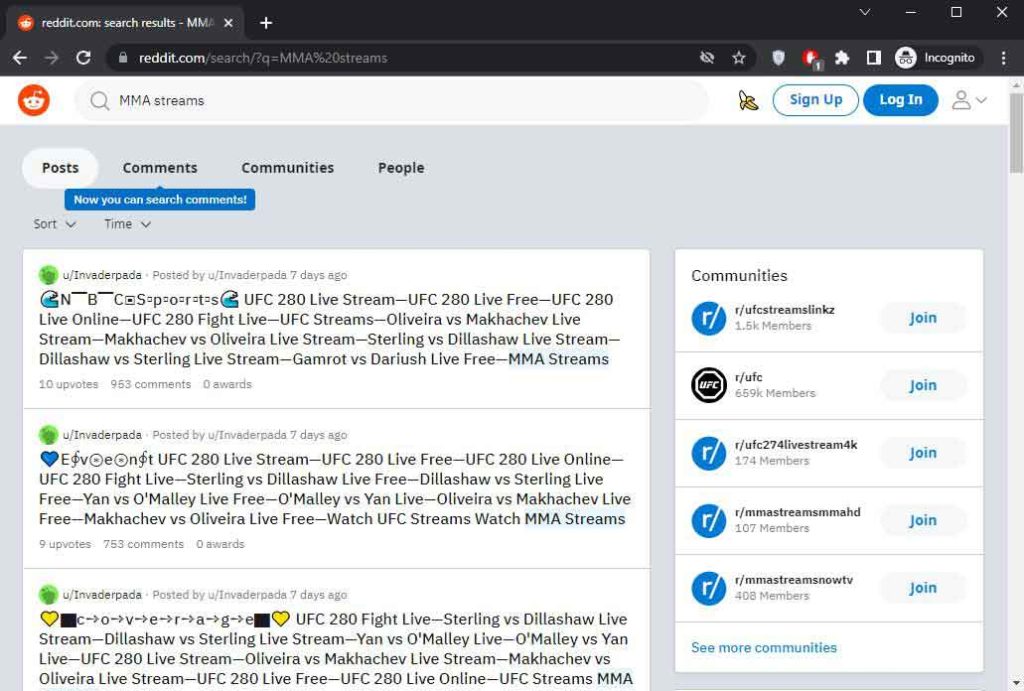Open the NBC Sports UFC 280 Live Stream post

[329, 329]
